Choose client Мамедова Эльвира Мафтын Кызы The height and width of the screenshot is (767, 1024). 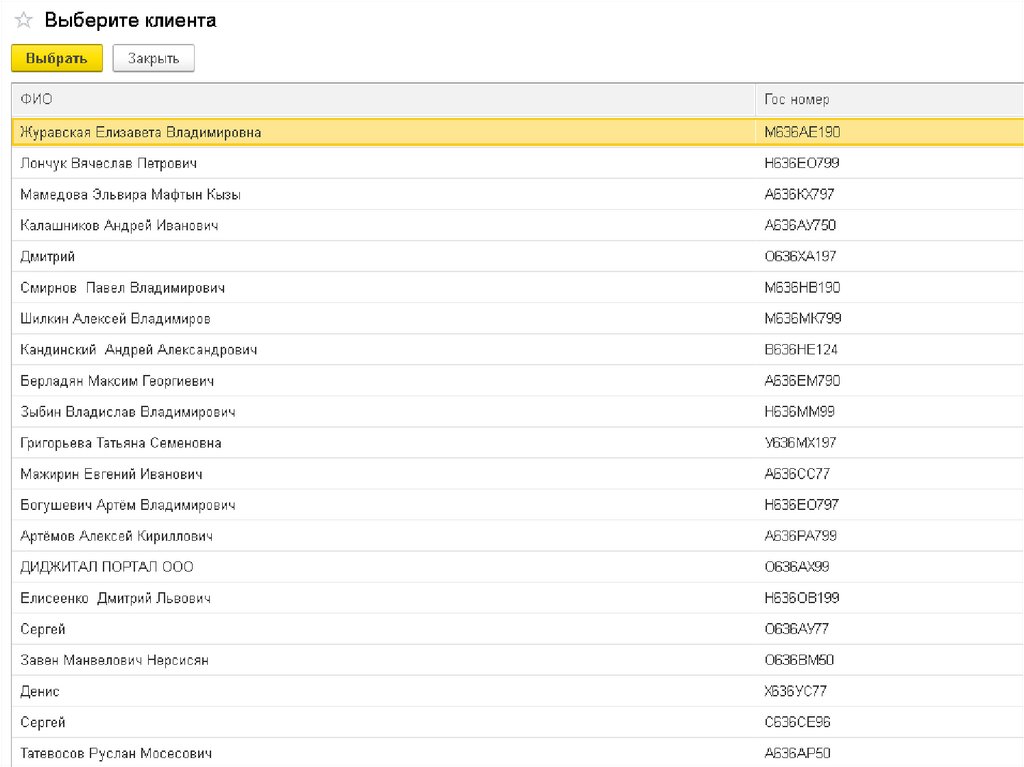click(130, 194)
